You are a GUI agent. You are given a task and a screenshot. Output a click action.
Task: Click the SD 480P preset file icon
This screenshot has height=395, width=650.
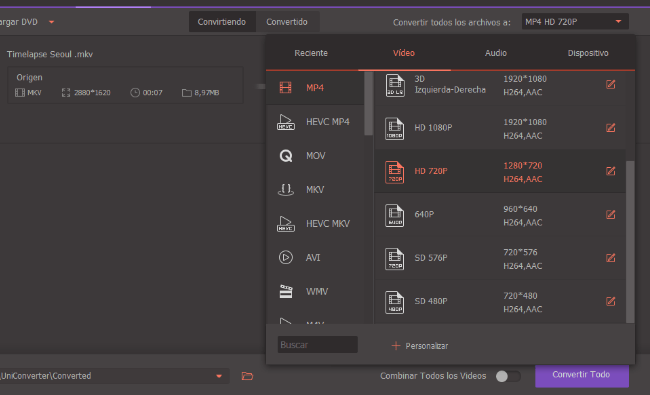click(x=394, y=302)
